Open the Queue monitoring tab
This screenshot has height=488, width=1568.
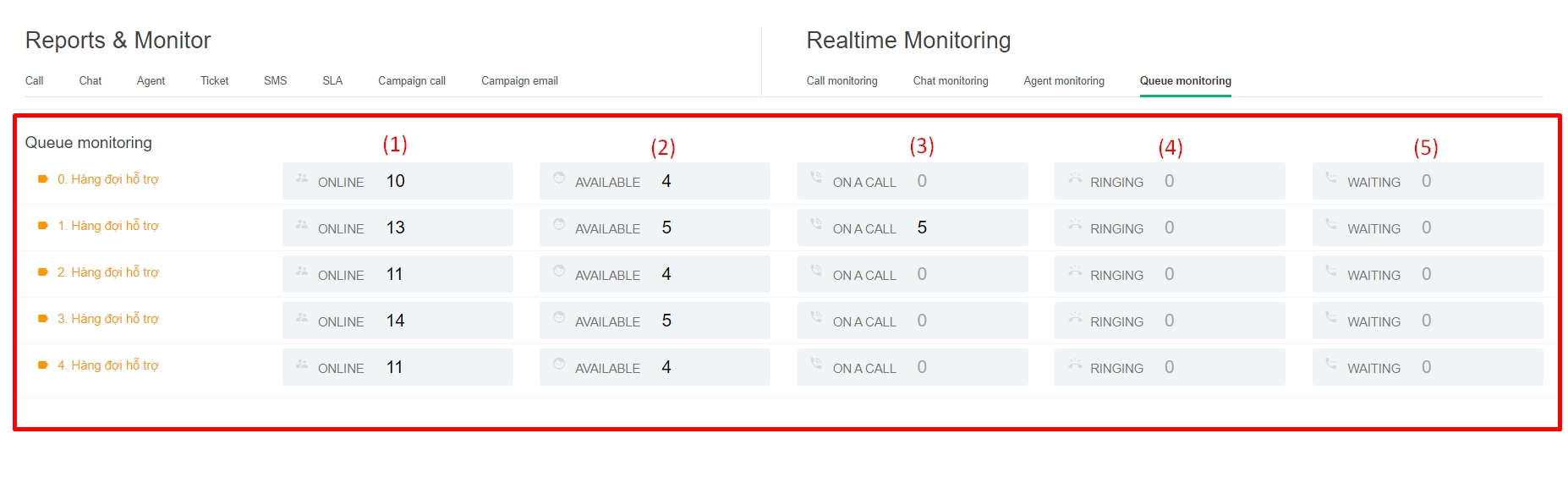point(1185,81)
